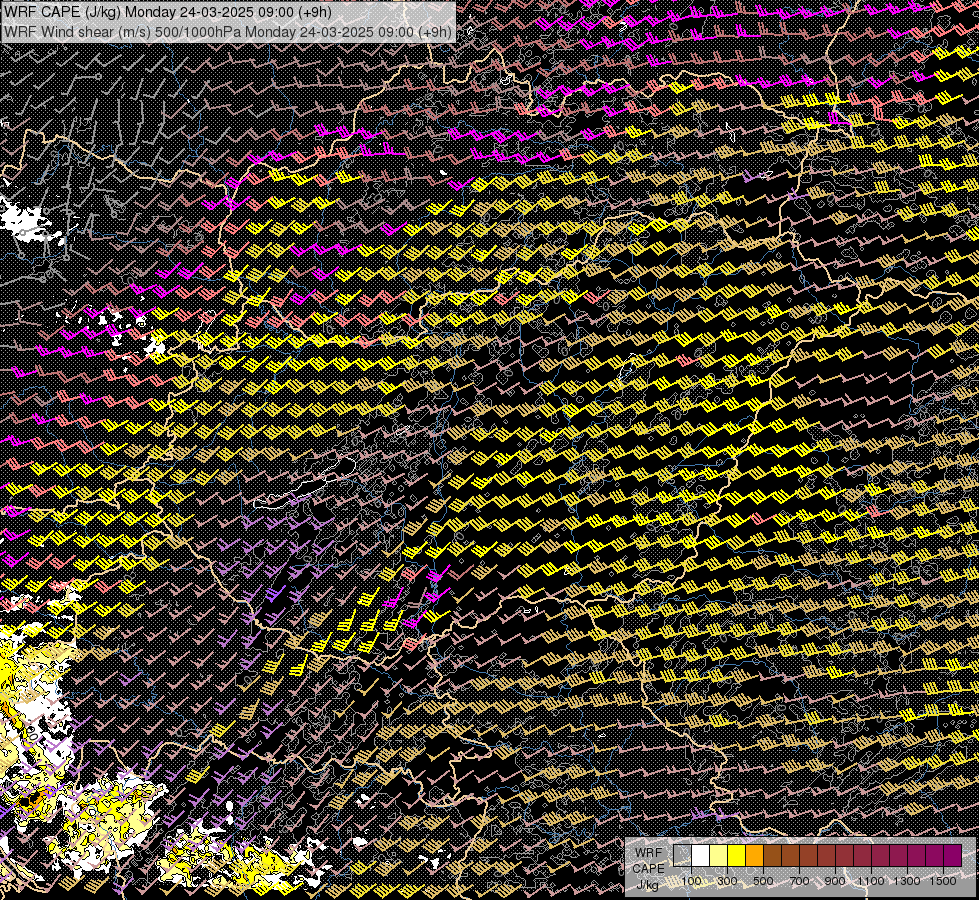Select the pale yellow CAPE legend swatch

(719, 856)
